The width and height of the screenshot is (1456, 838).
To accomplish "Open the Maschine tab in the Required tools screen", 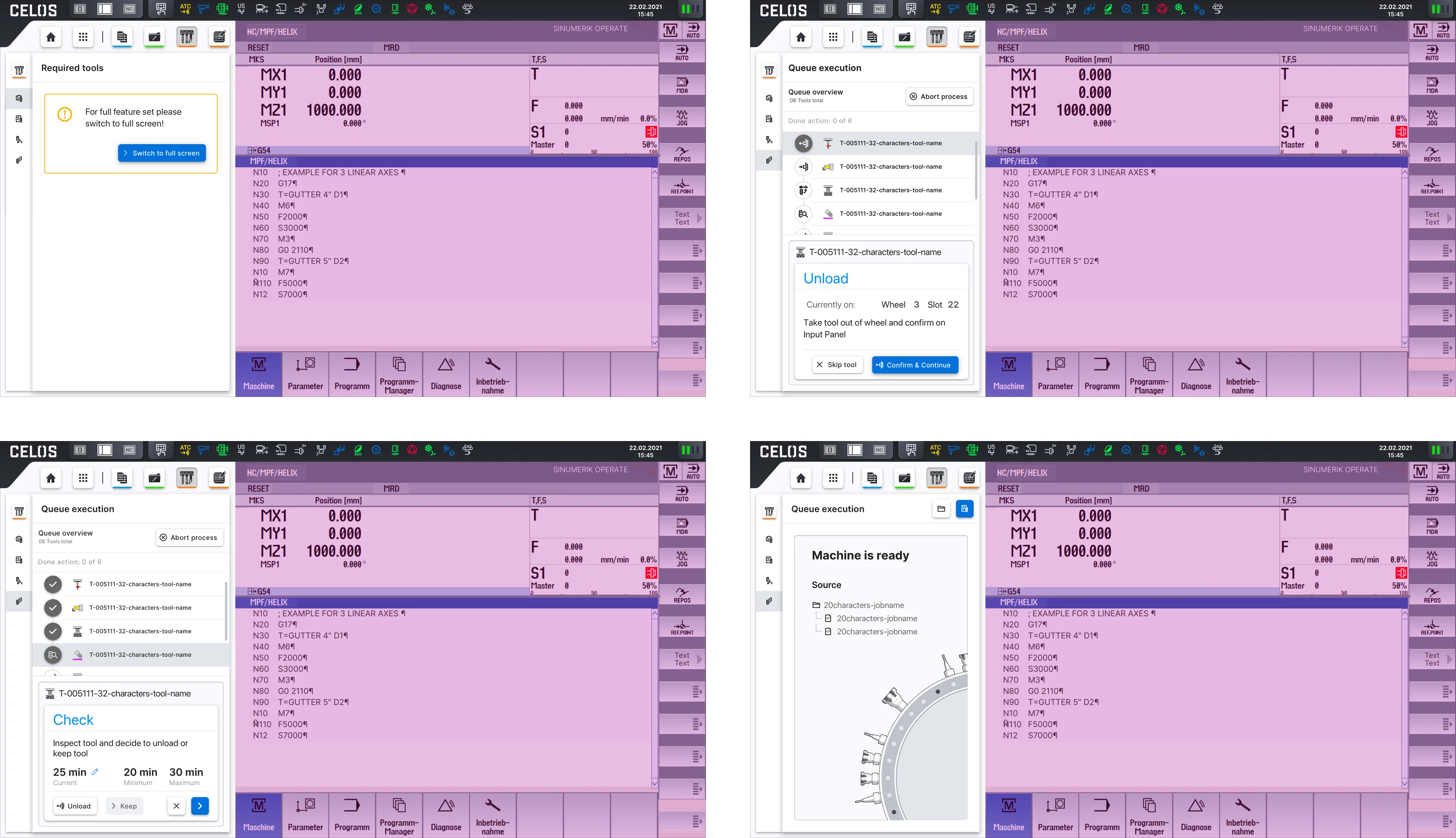I will point(258,375).
